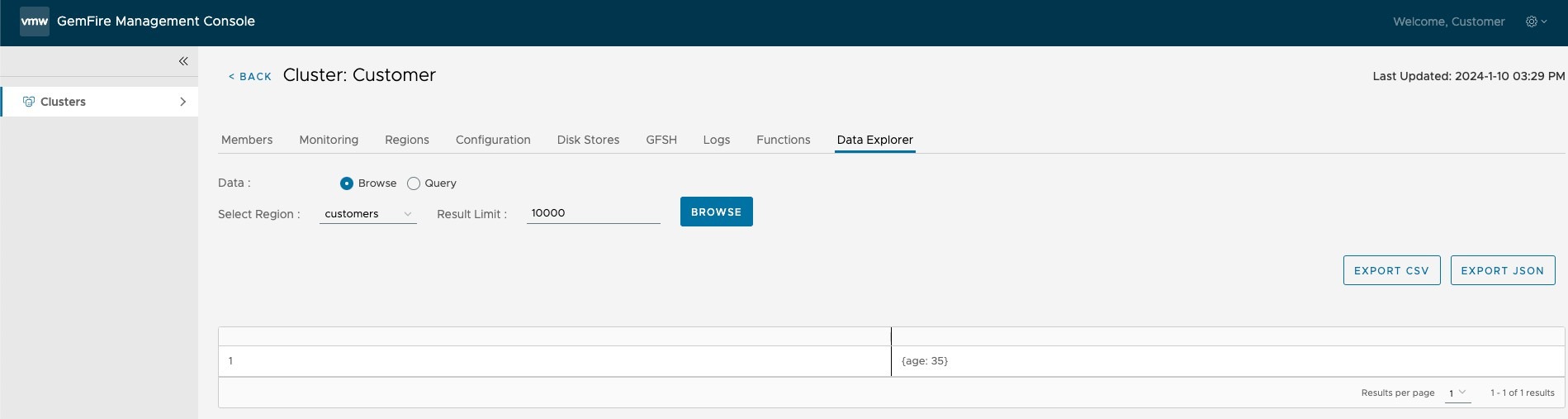The image size is (1568, 419).
Task: Click the vmw logo icon
Action: click(x=35, y=21)
